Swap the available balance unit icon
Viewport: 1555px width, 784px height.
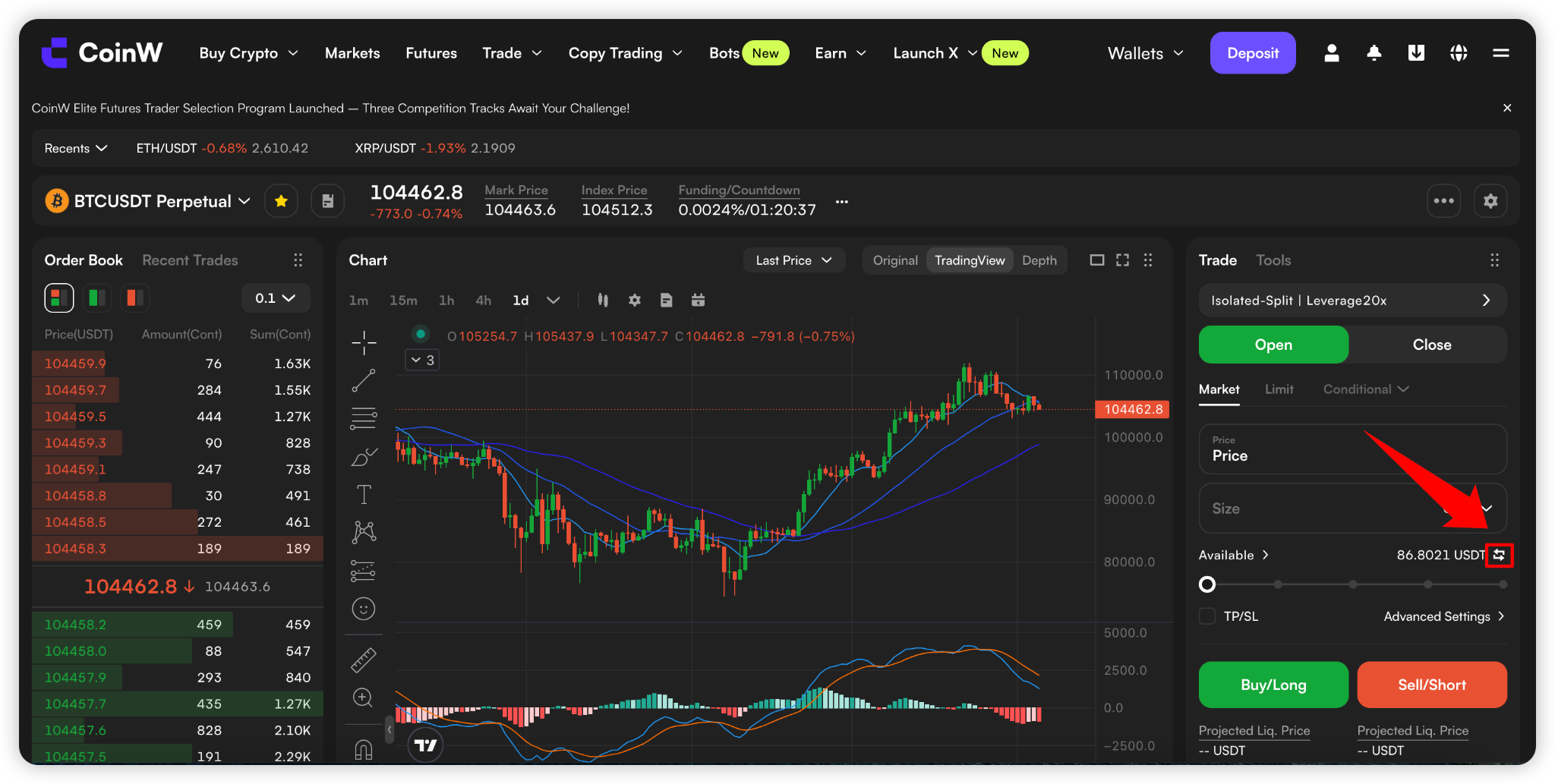point(1499,555)
